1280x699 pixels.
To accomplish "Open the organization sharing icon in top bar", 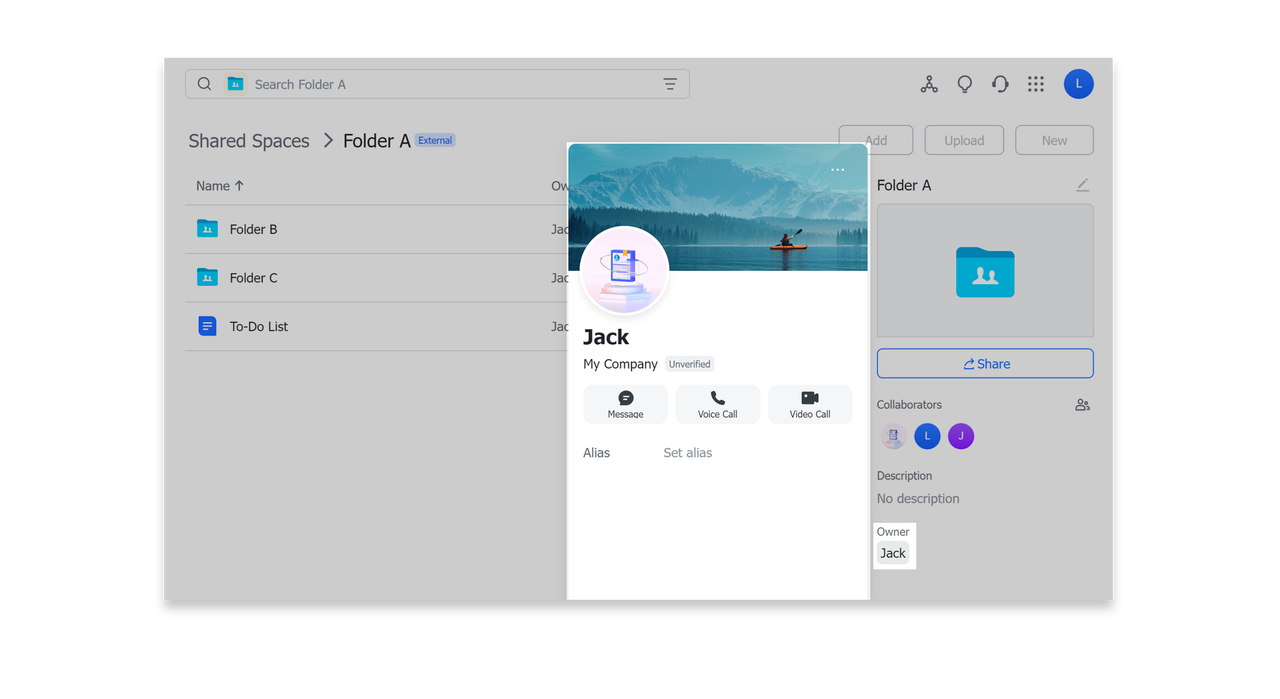I will [x=929, y=84].
